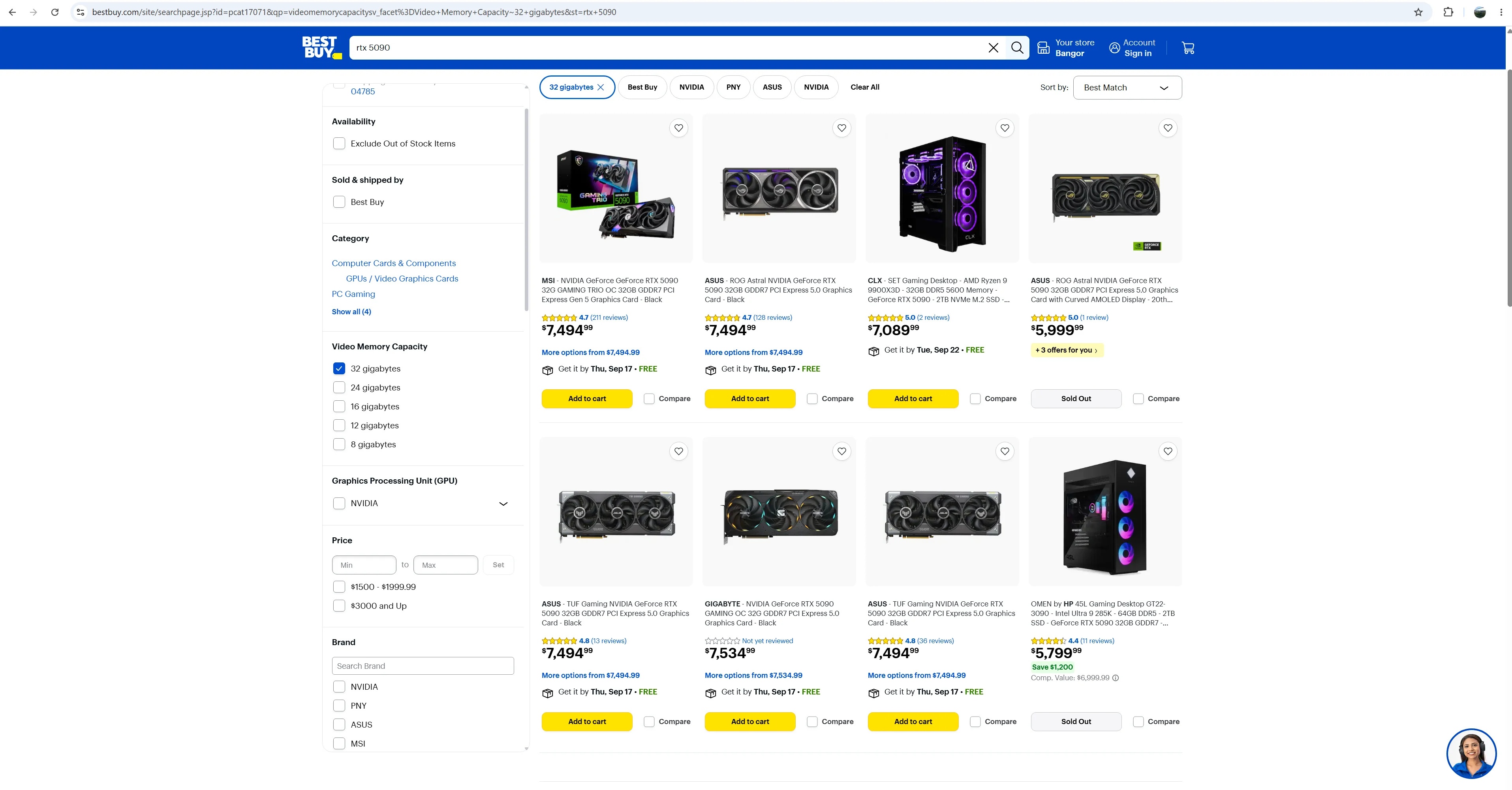
Task: Reload the page
Action: (x=54, y=12)
